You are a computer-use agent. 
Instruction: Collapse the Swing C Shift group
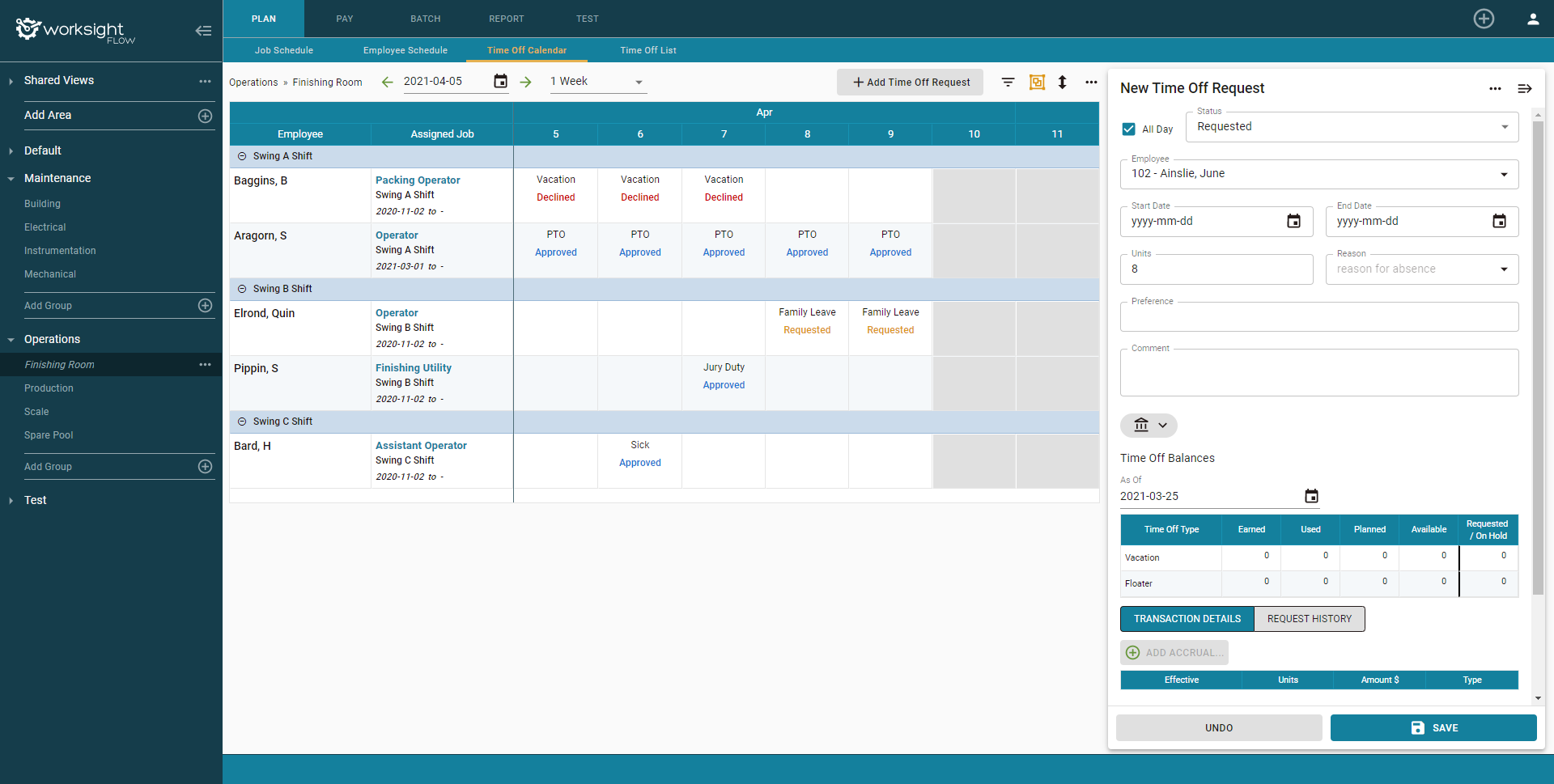[240, 421]
